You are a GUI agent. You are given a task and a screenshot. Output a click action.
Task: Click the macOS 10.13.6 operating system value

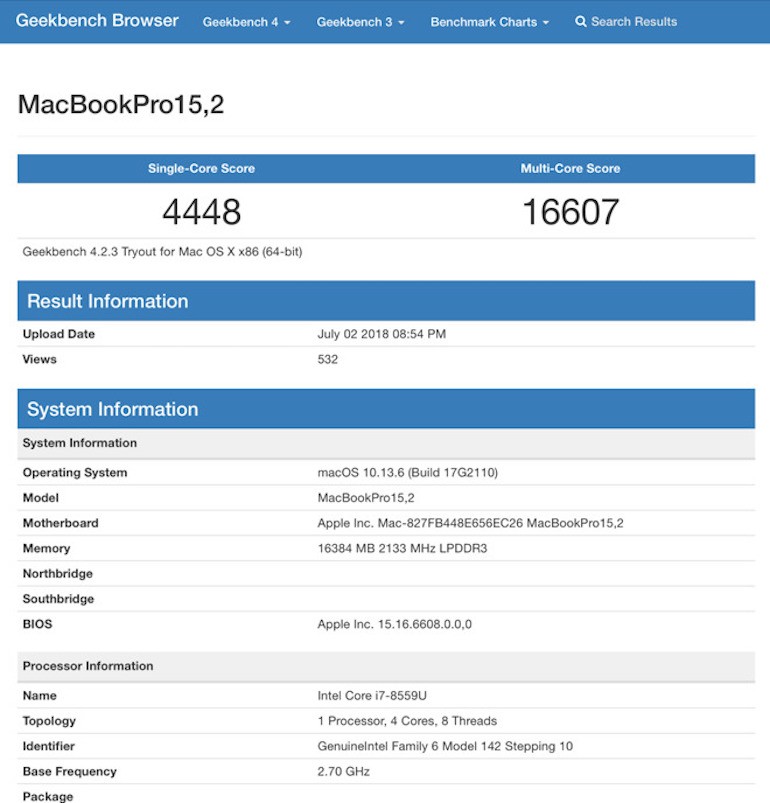point(407,473)
